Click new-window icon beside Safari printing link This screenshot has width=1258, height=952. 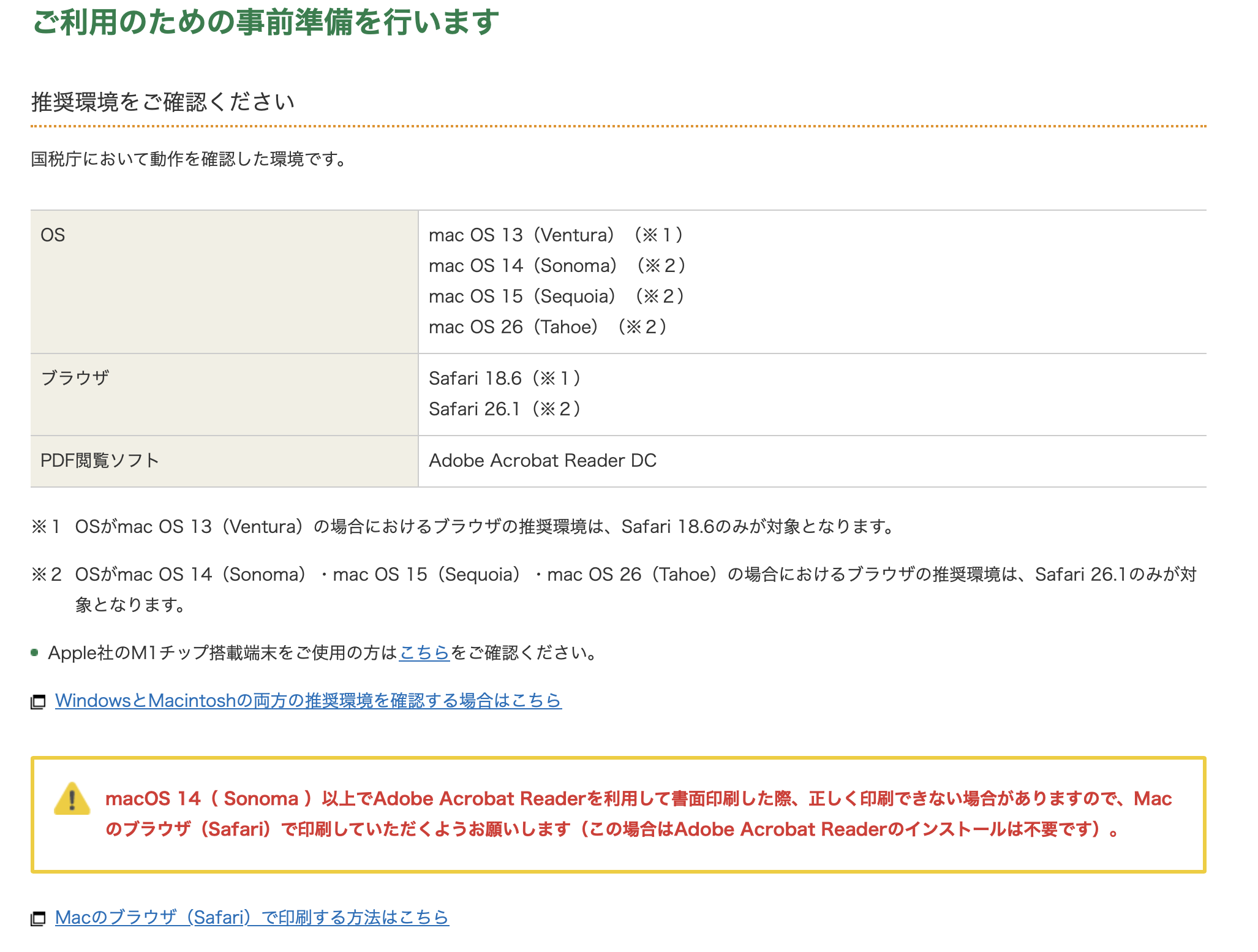38,918
